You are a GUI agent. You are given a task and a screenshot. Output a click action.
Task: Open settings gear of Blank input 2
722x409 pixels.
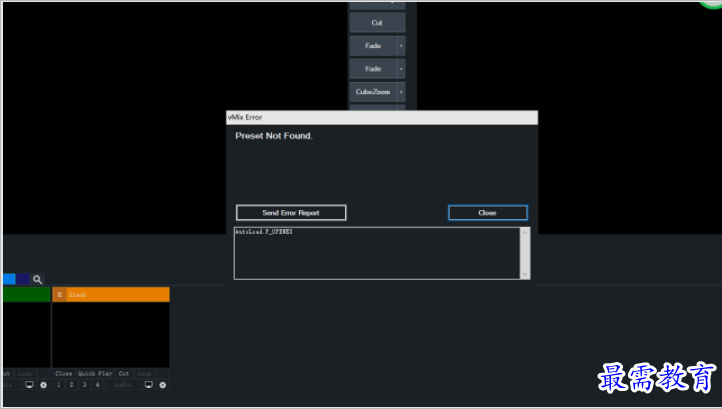(163, 385)
